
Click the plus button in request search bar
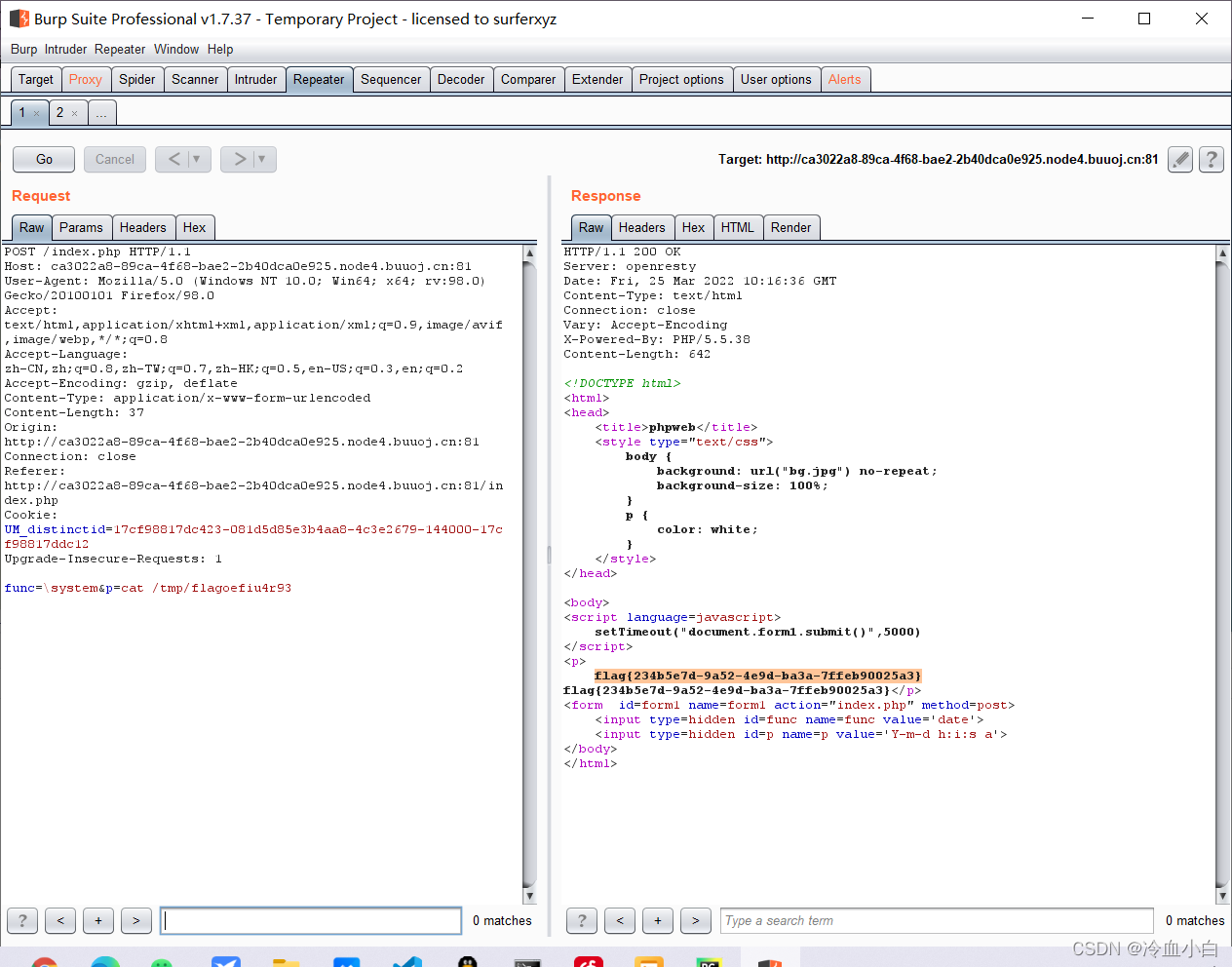click(x=98, y=920)
